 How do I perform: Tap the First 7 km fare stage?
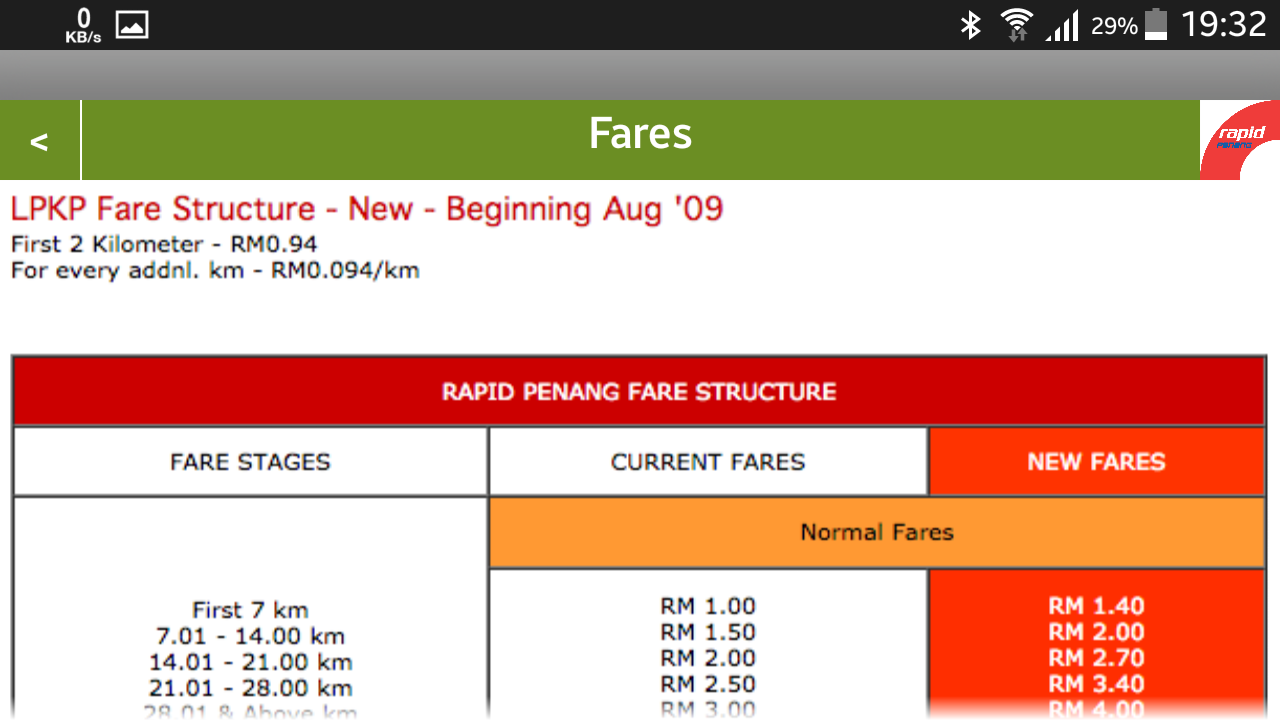tap(250, 610)
